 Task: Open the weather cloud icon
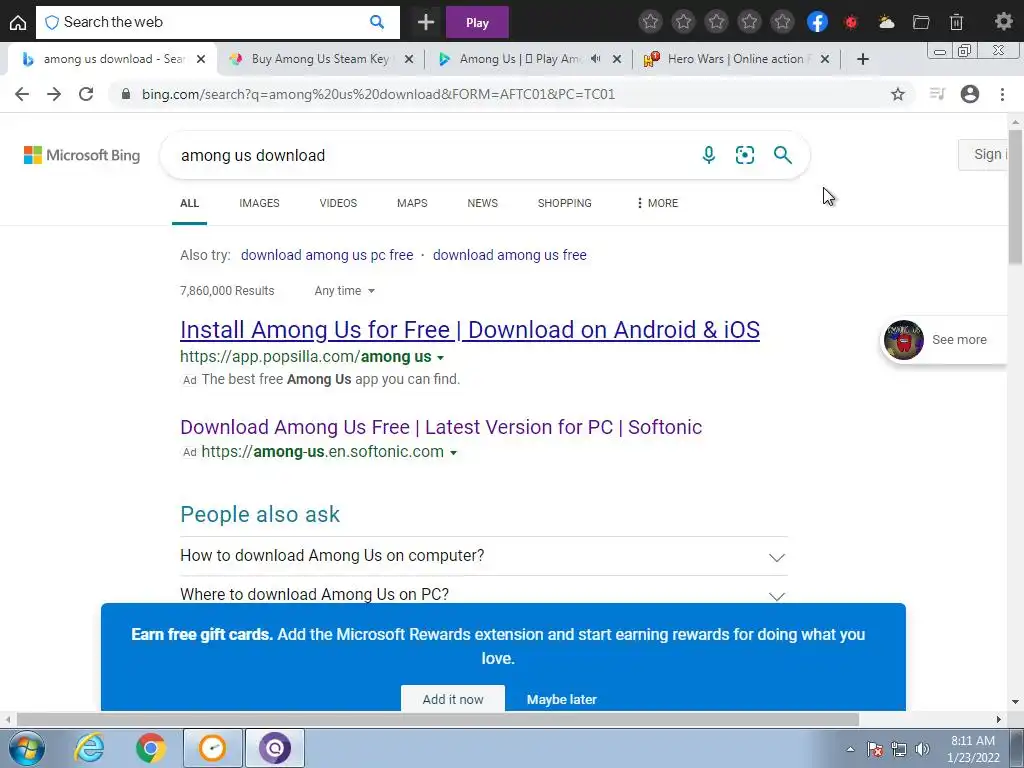(x=886, y=22)
